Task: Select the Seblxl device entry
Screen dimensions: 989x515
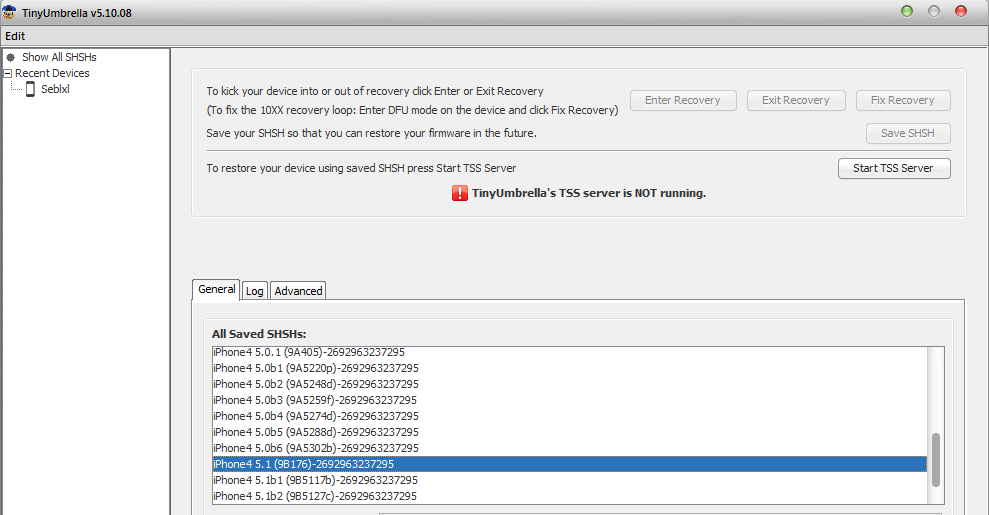Action: pyautogui.click(x=56, y=90)
